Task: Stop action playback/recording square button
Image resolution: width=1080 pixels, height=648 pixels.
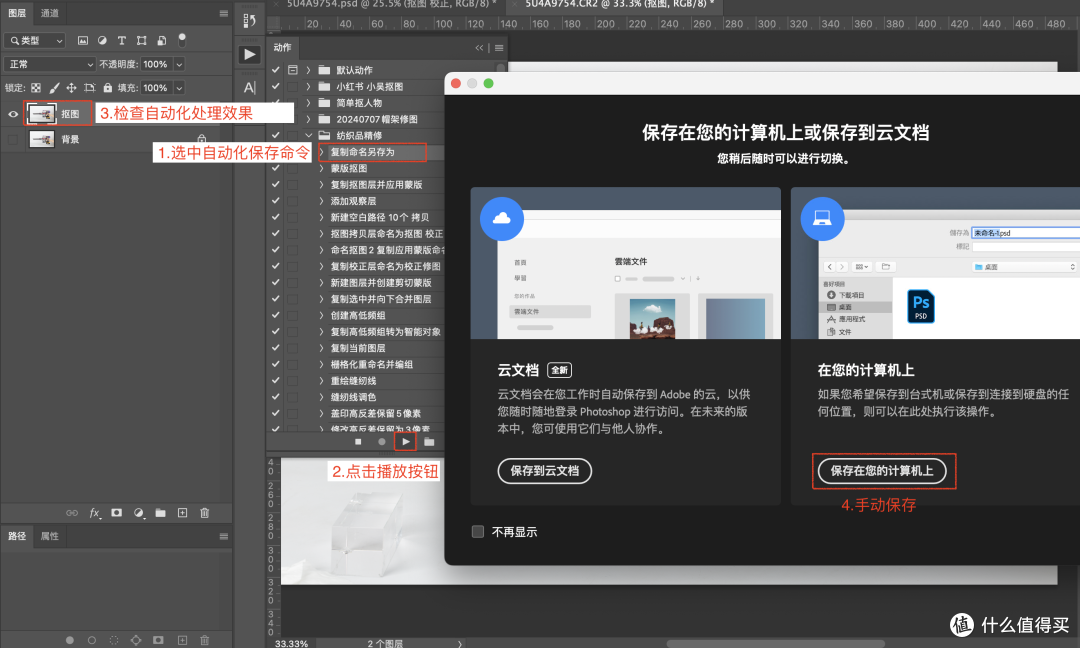Action: 358,442
